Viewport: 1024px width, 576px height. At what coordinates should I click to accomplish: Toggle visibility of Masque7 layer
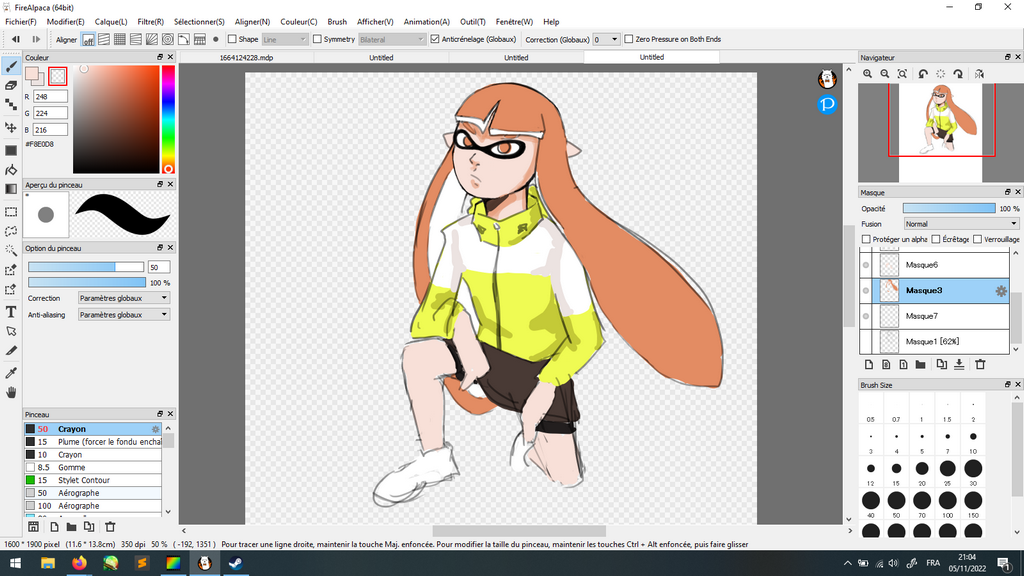tap(866, 316)
